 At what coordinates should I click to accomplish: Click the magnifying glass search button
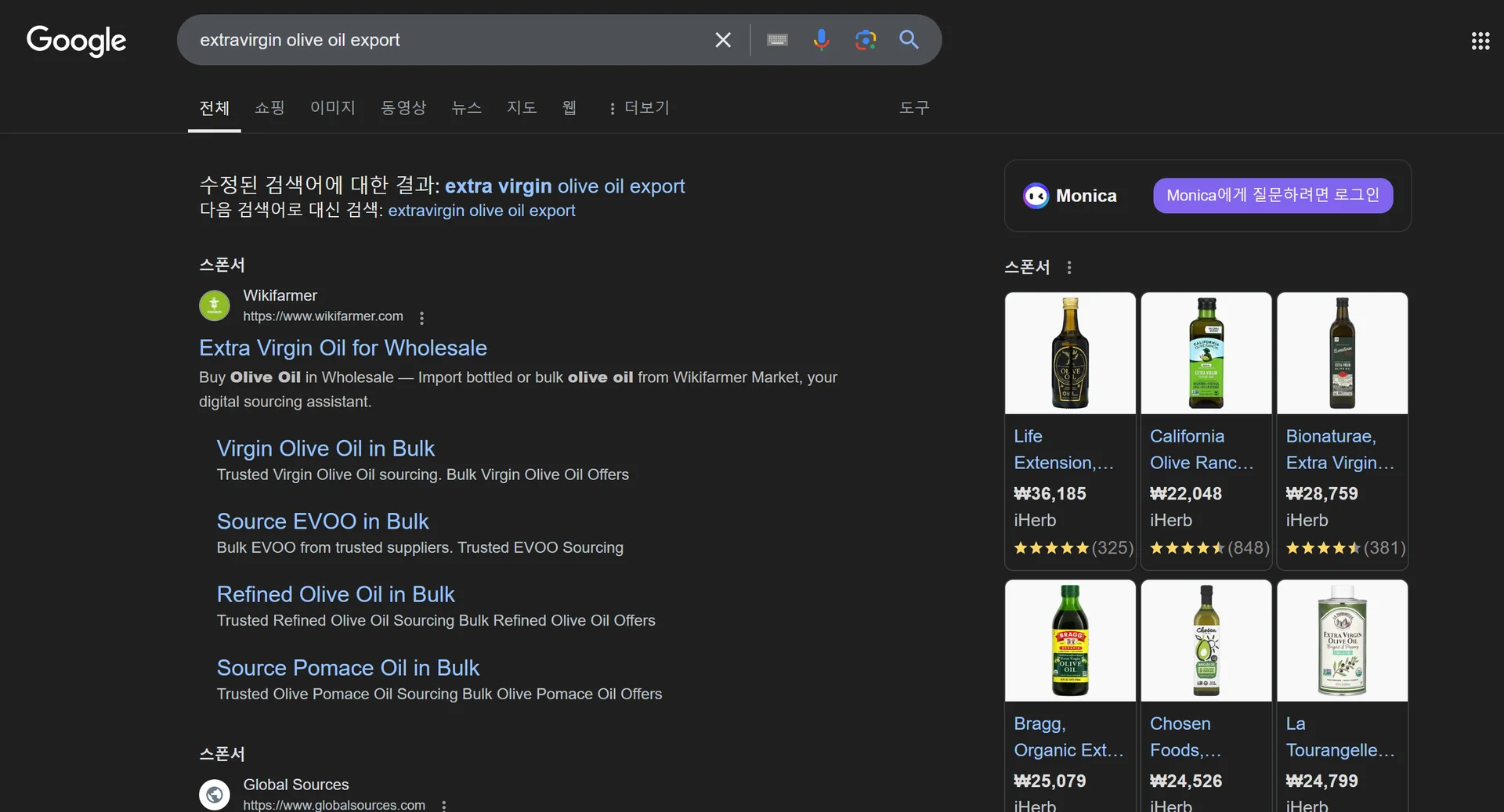pos(909,40)
